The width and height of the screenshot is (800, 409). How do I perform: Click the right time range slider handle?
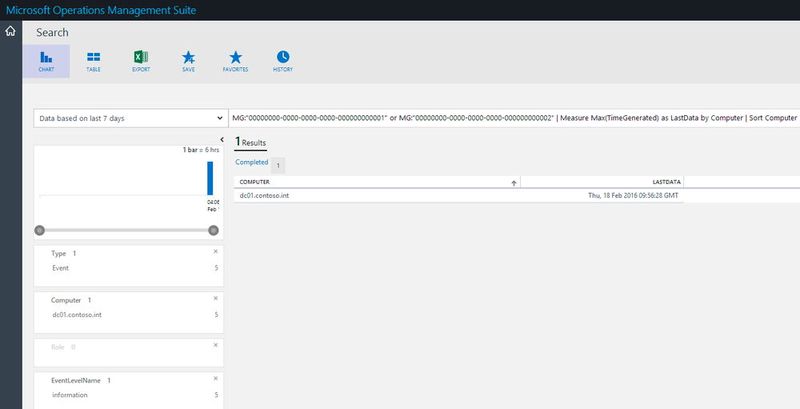pos(213,231)
